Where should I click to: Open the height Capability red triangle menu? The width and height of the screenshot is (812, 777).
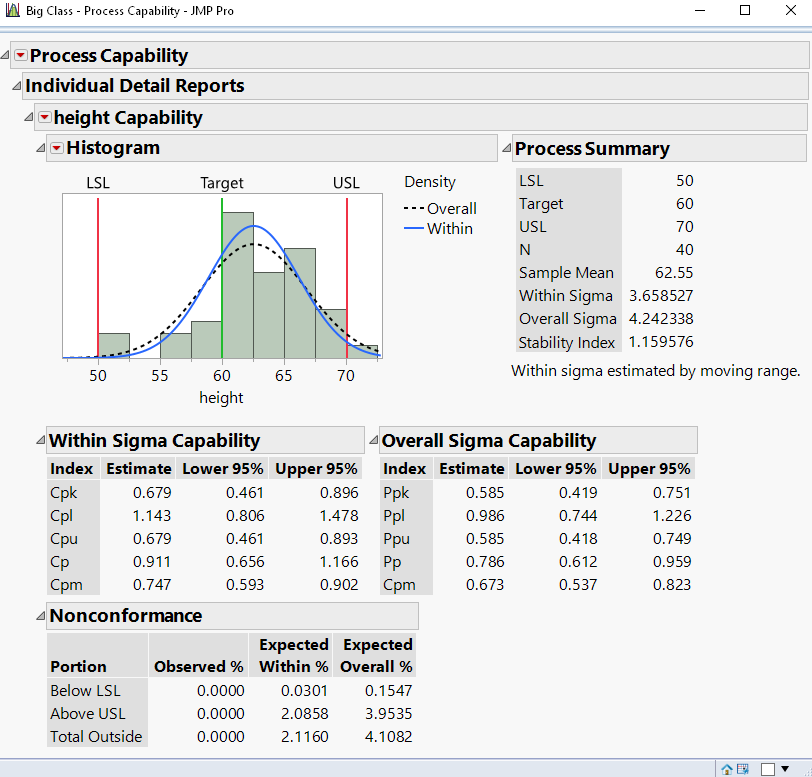click(x=45, y=117)
